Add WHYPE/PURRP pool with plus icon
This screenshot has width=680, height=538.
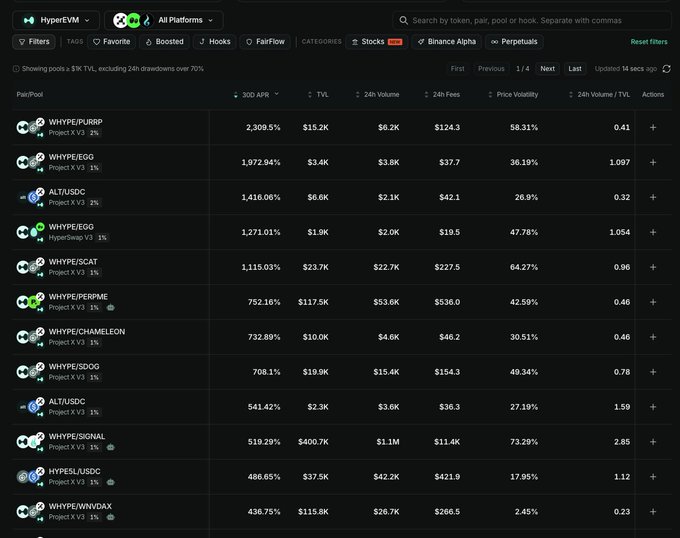pos(653,127)
